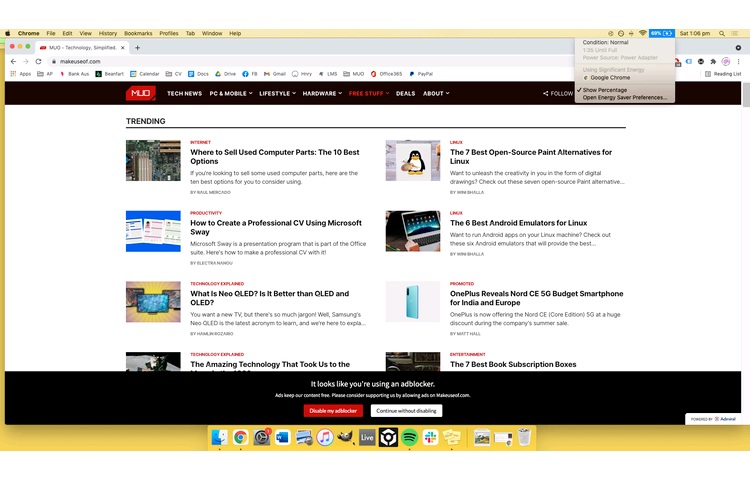The image size is (750, 483).
Task: Reload the page with refresh icon
Action: [x=38, y=61]
